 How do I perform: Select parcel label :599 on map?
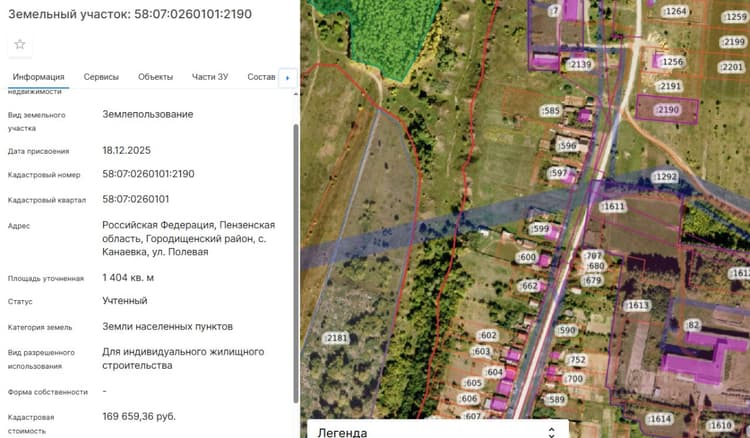(539, 229)
